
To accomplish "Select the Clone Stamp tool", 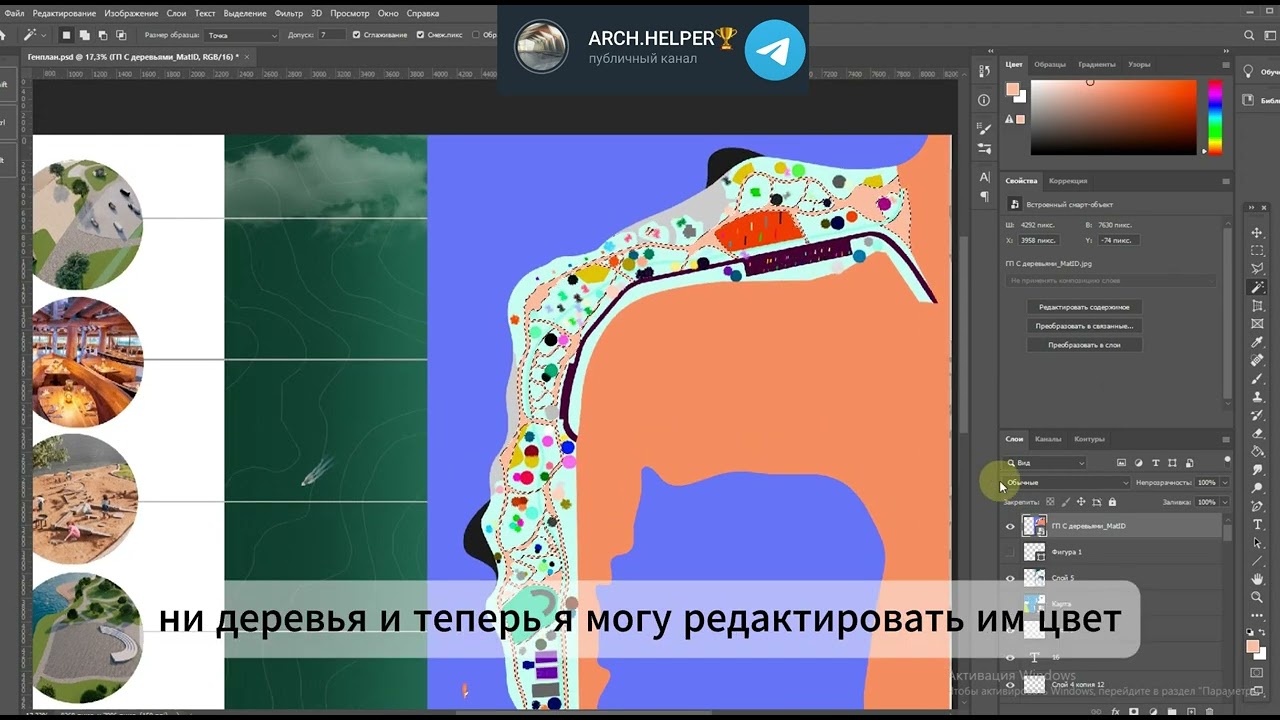I will [1257, 397].
